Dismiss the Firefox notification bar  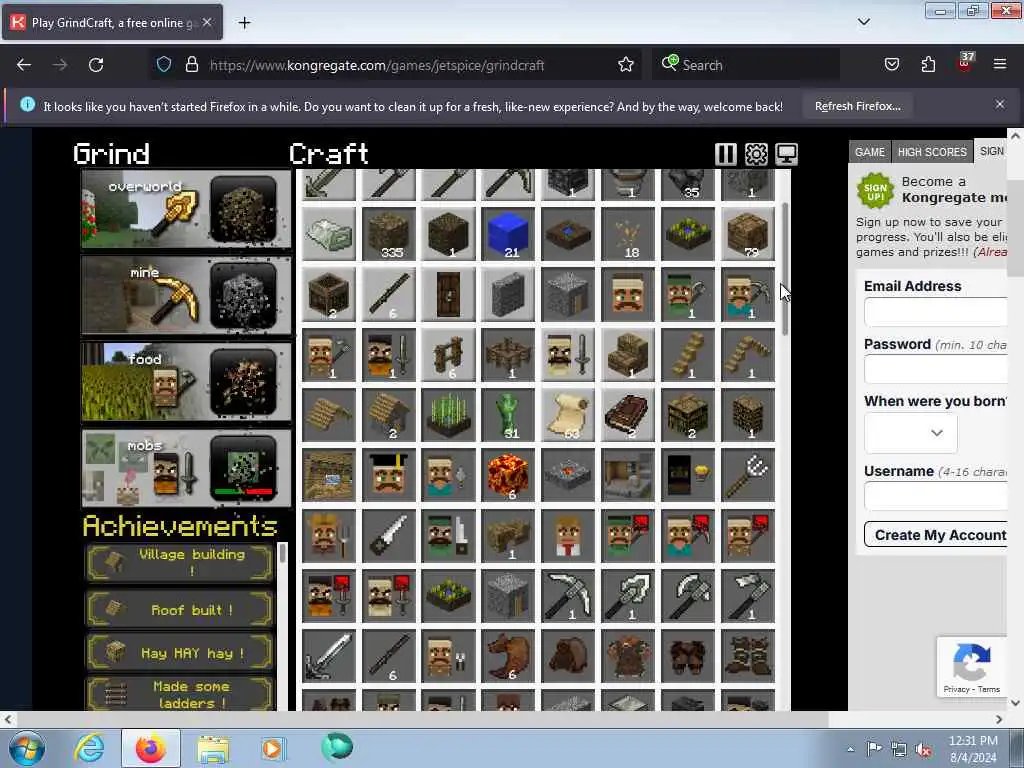[x=999, y=104]
